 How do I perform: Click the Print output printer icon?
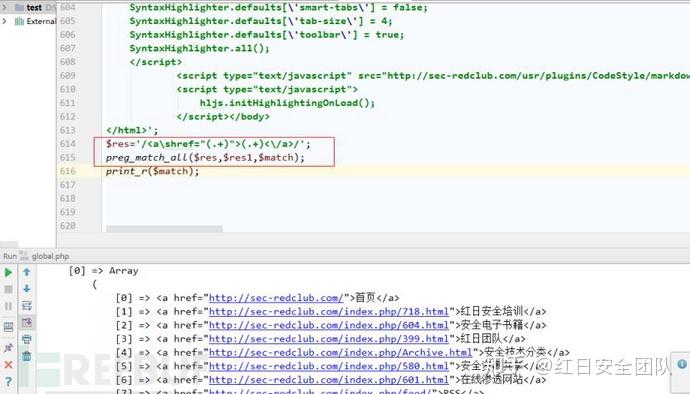26,339
